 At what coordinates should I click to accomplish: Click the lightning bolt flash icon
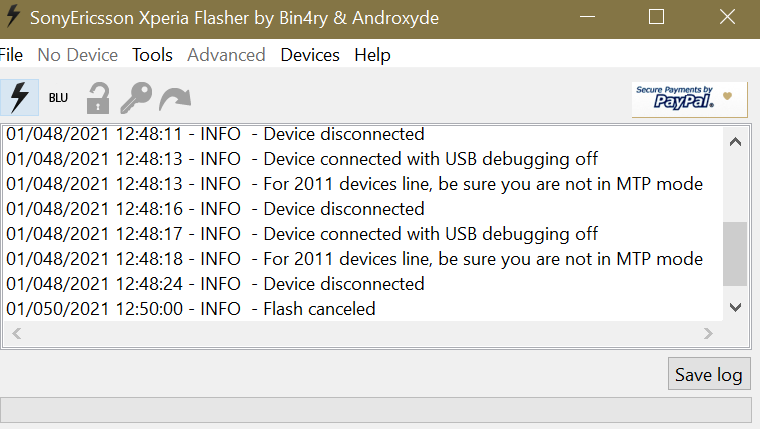[19, 97]
